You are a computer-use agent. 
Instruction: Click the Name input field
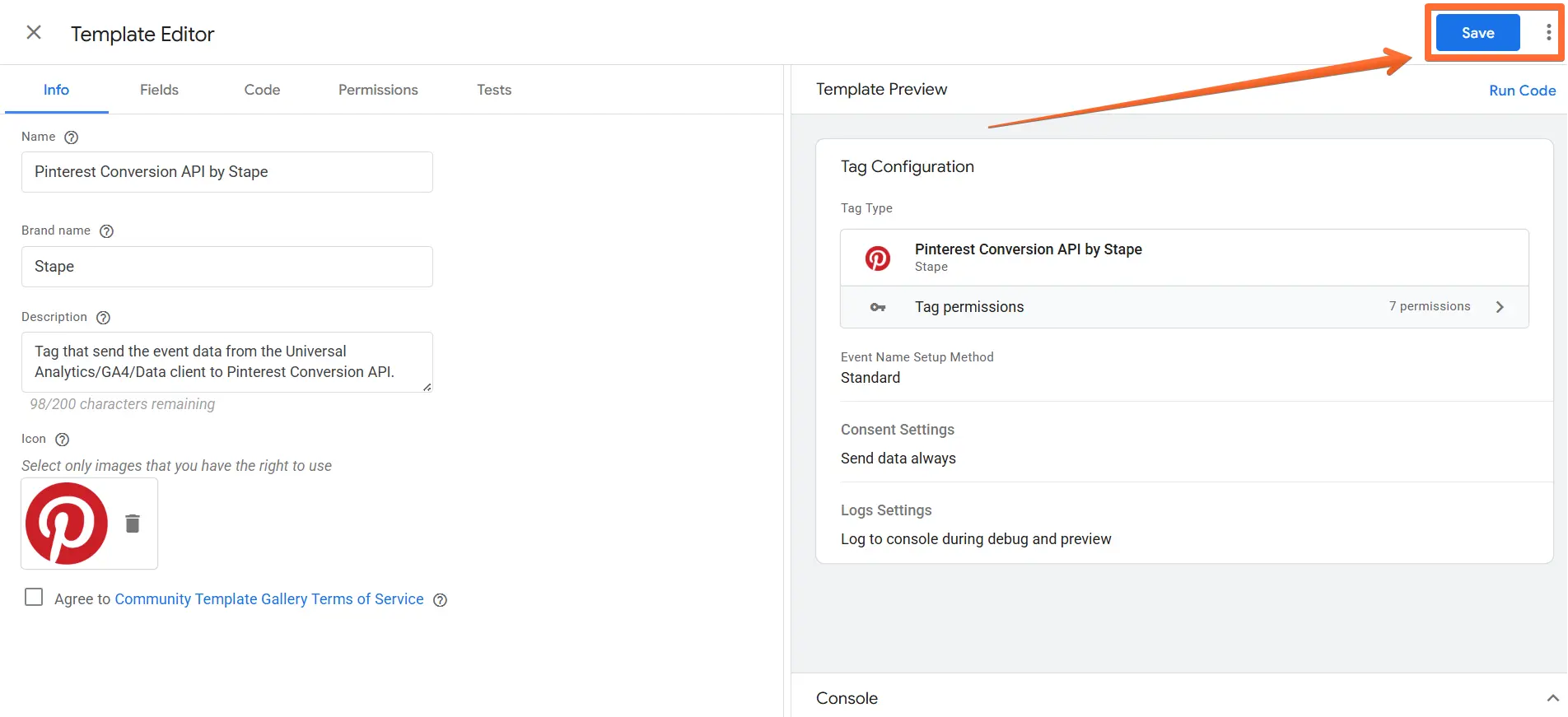click(x=227, y=172)
